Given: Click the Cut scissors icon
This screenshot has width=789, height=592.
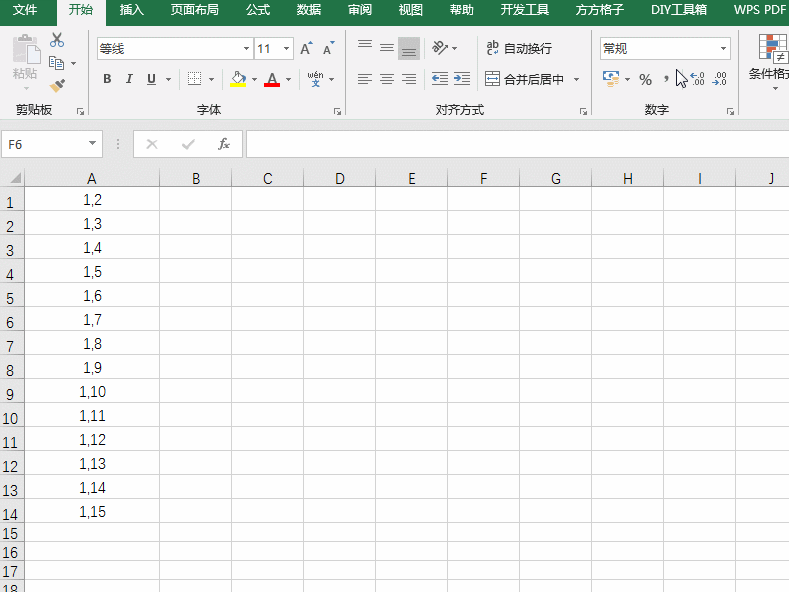Looking at the screenshot, I should [57, 40].
